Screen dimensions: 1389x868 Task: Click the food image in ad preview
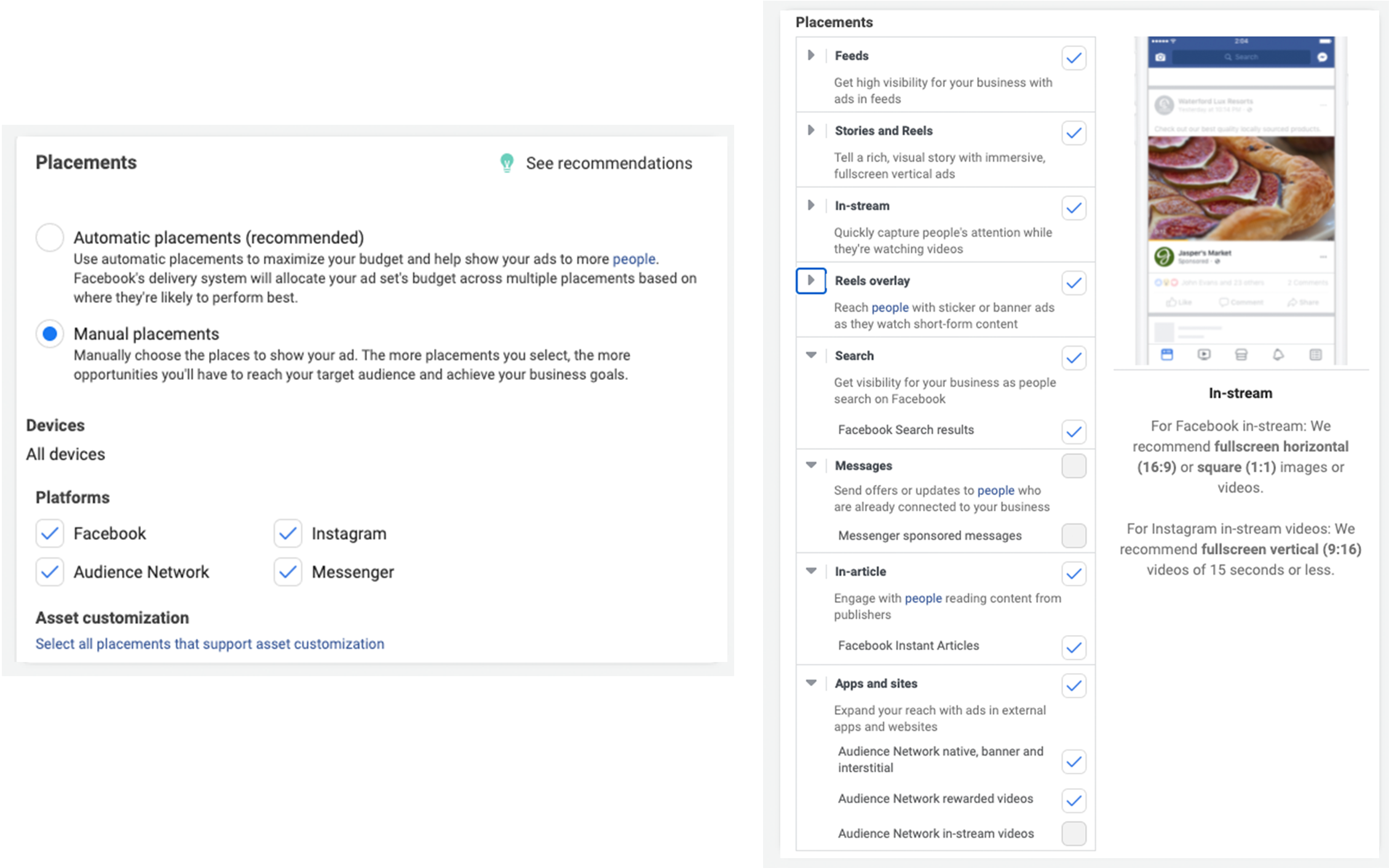point(1241,188)
